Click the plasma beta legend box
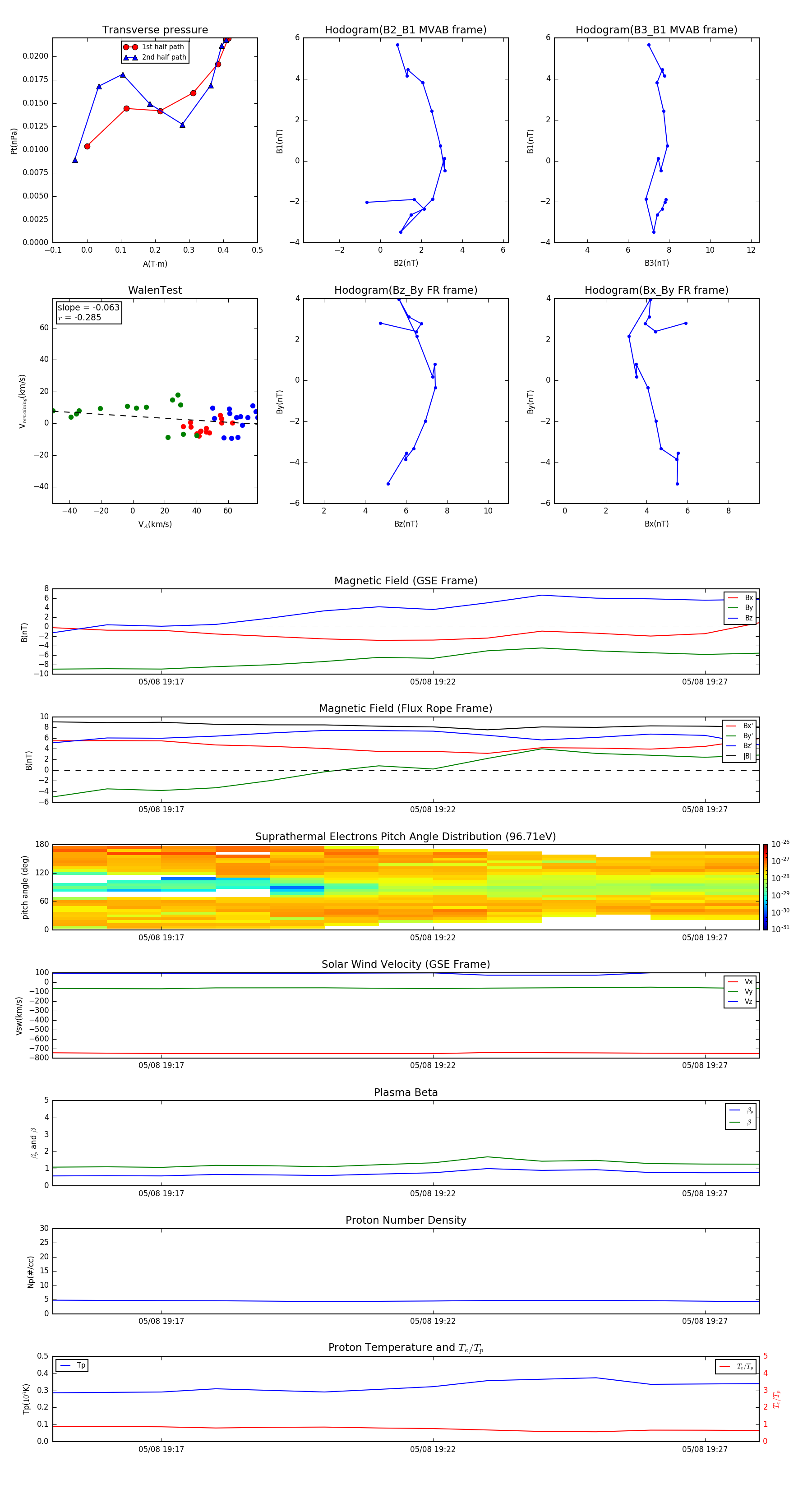This screenshot has width=812, height=1489. [741, 1117]
